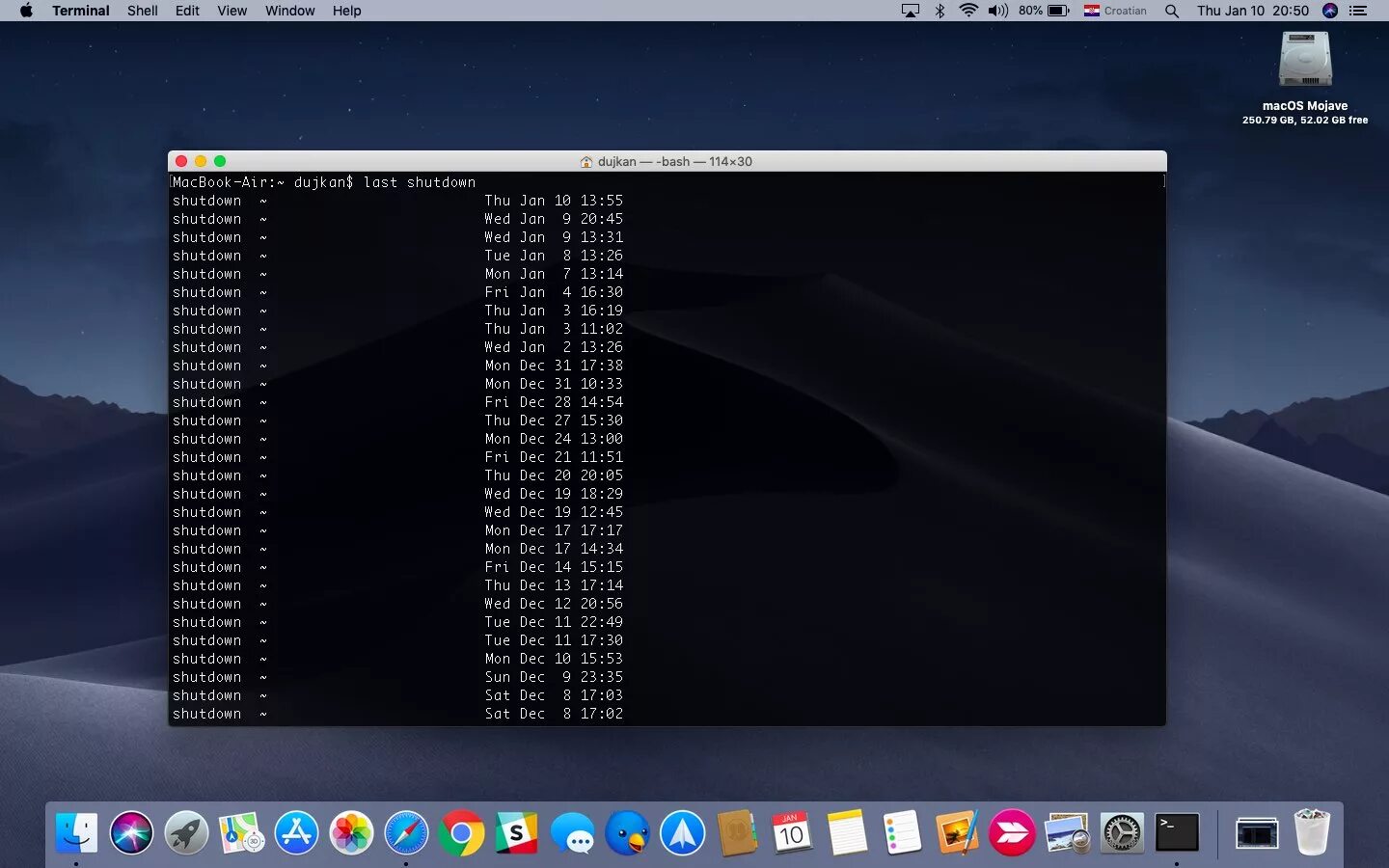Open Launchpad rocket icon in Dock
This screenshot has height=868, width=1389.
pyautogui.click(x=186, y=832)
